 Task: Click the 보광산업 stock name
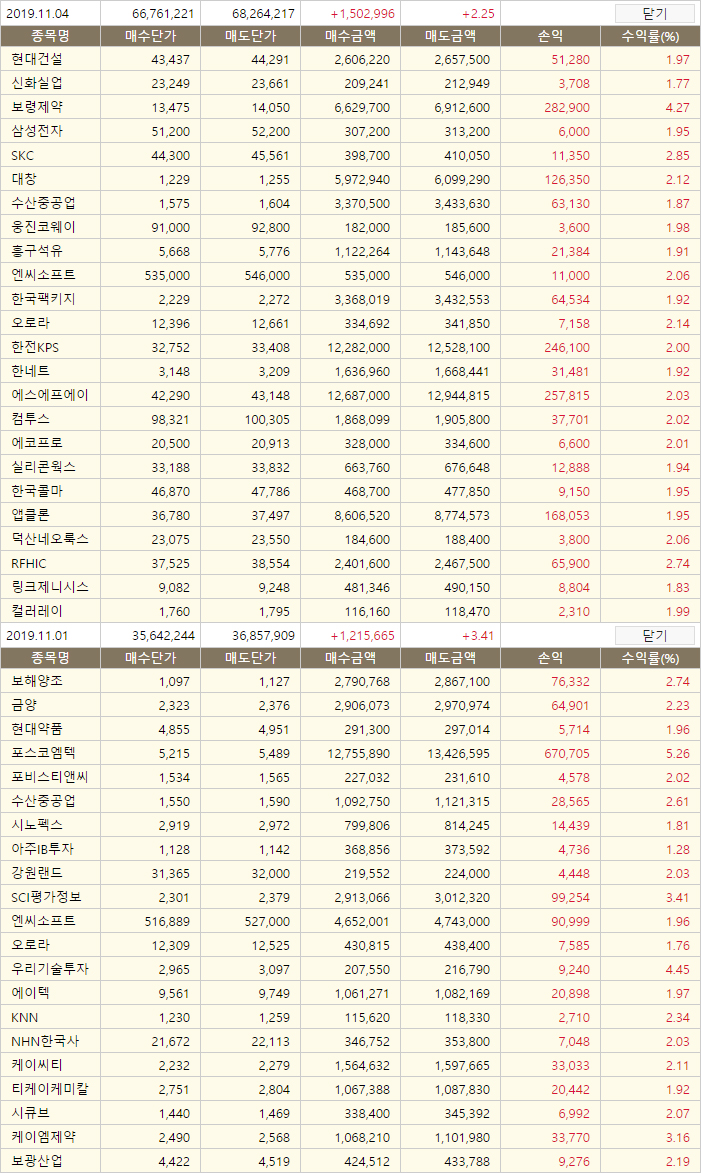(37, 1161)
